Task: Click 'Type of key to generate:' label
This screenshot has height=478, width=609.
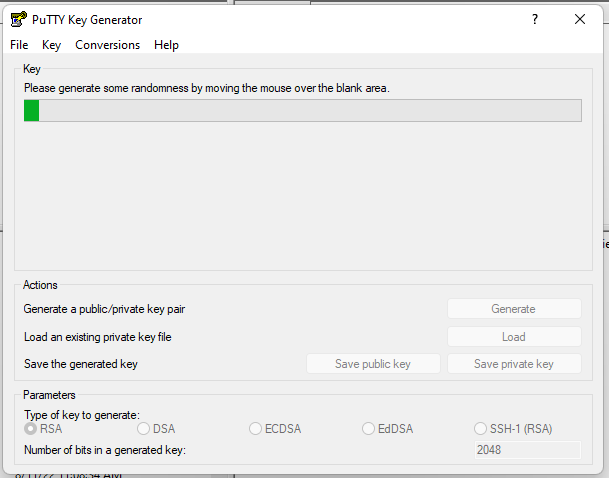Action: click(82, 415)
